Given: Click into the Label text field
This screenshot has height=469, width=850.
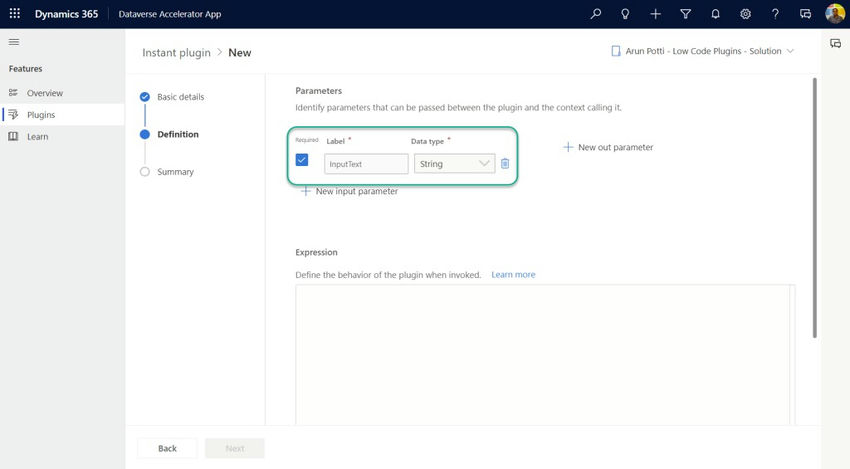Looking at the screenshot, I should click(x=366, y=163).
